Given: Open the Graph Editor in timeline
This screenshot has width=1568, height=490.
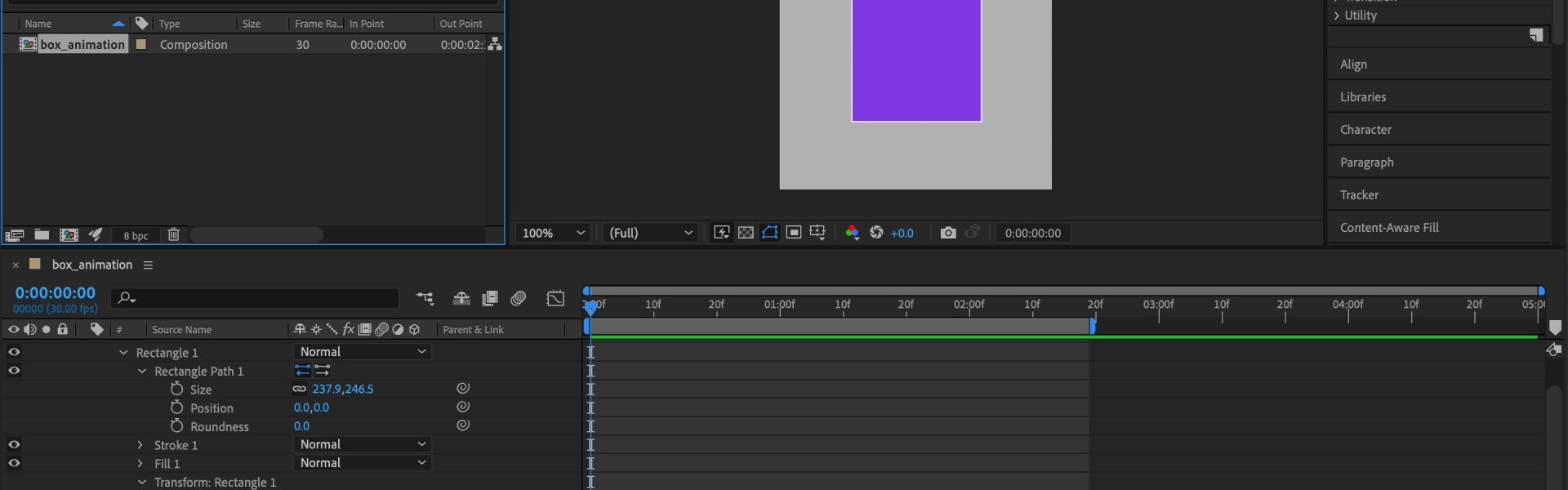Looking at the screenshot, I should pyautogui.click(x=555, y=299).
